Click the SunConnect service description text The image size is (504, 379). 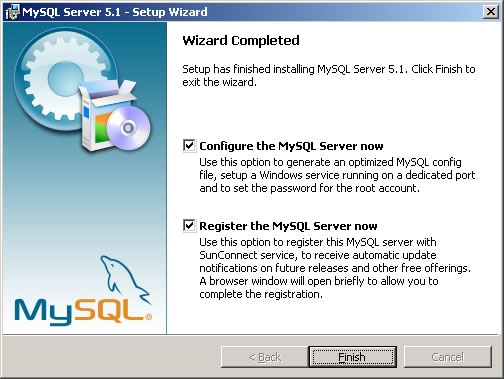335,268
